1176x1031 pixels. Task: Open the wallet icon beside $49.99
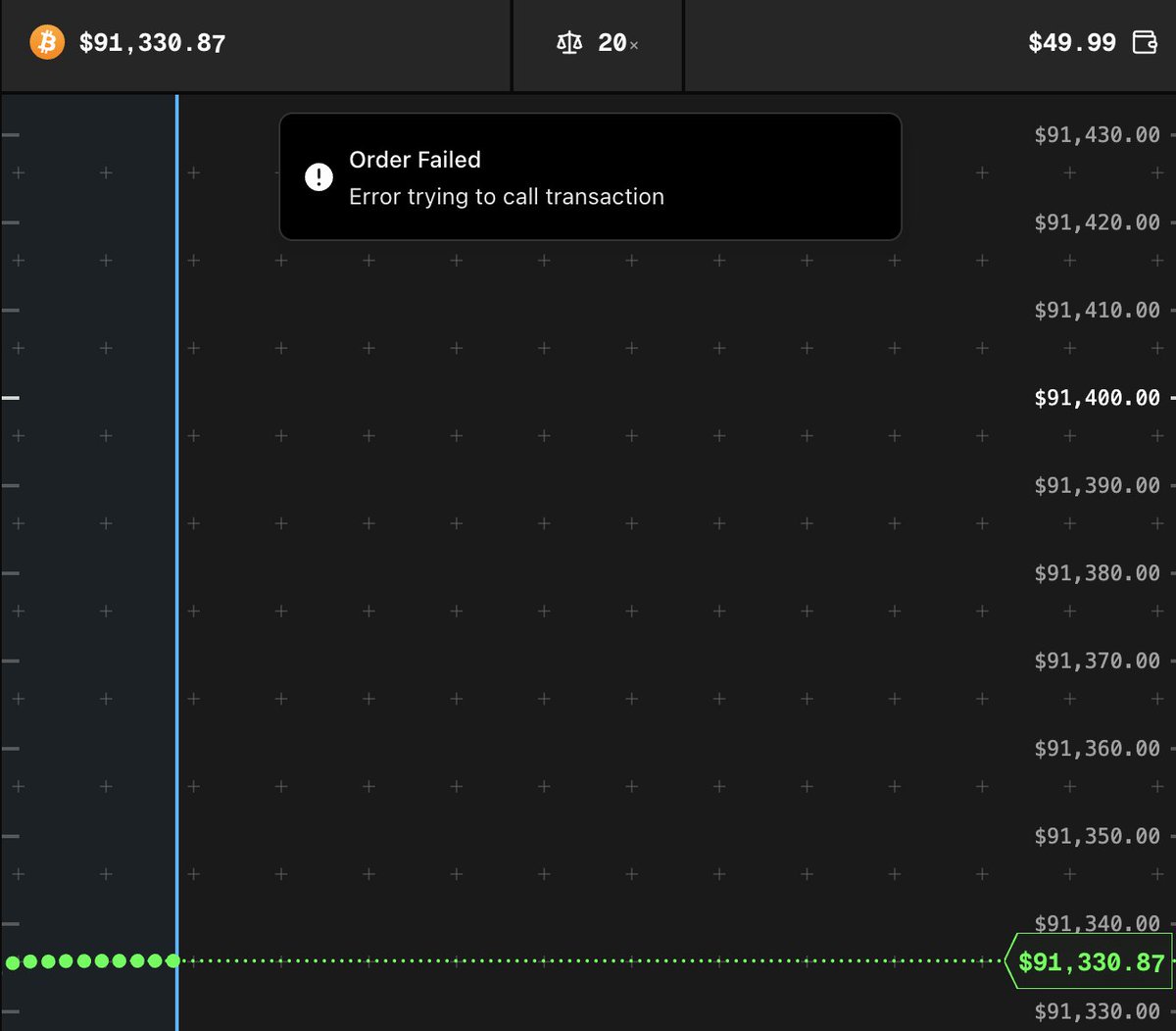1145,42
